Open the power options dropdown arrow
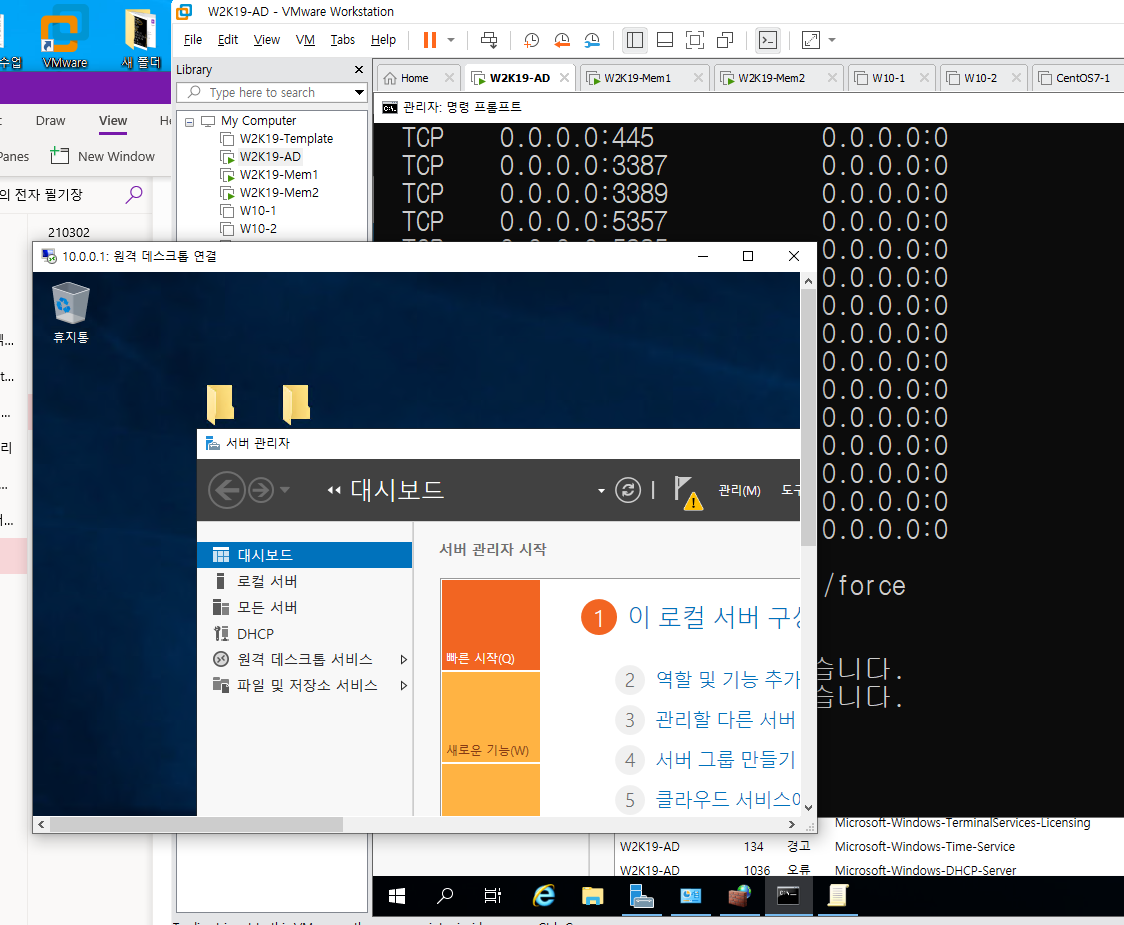The height and width of the screenshot is (925, 1124). (451, 40)
